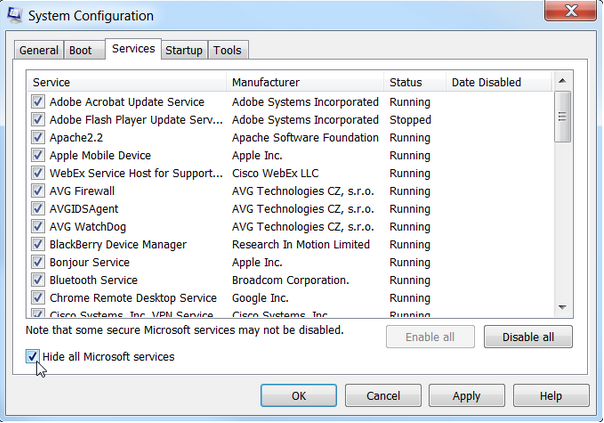Sort by the Service column header
Viewport: 604px width, 423px height.
coord(127,82)
